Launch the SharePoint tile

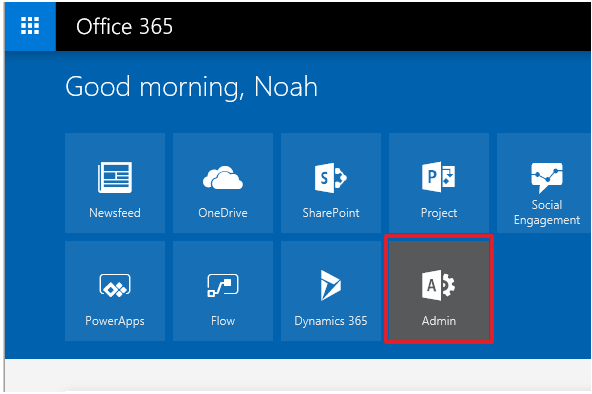pos(331,183)
